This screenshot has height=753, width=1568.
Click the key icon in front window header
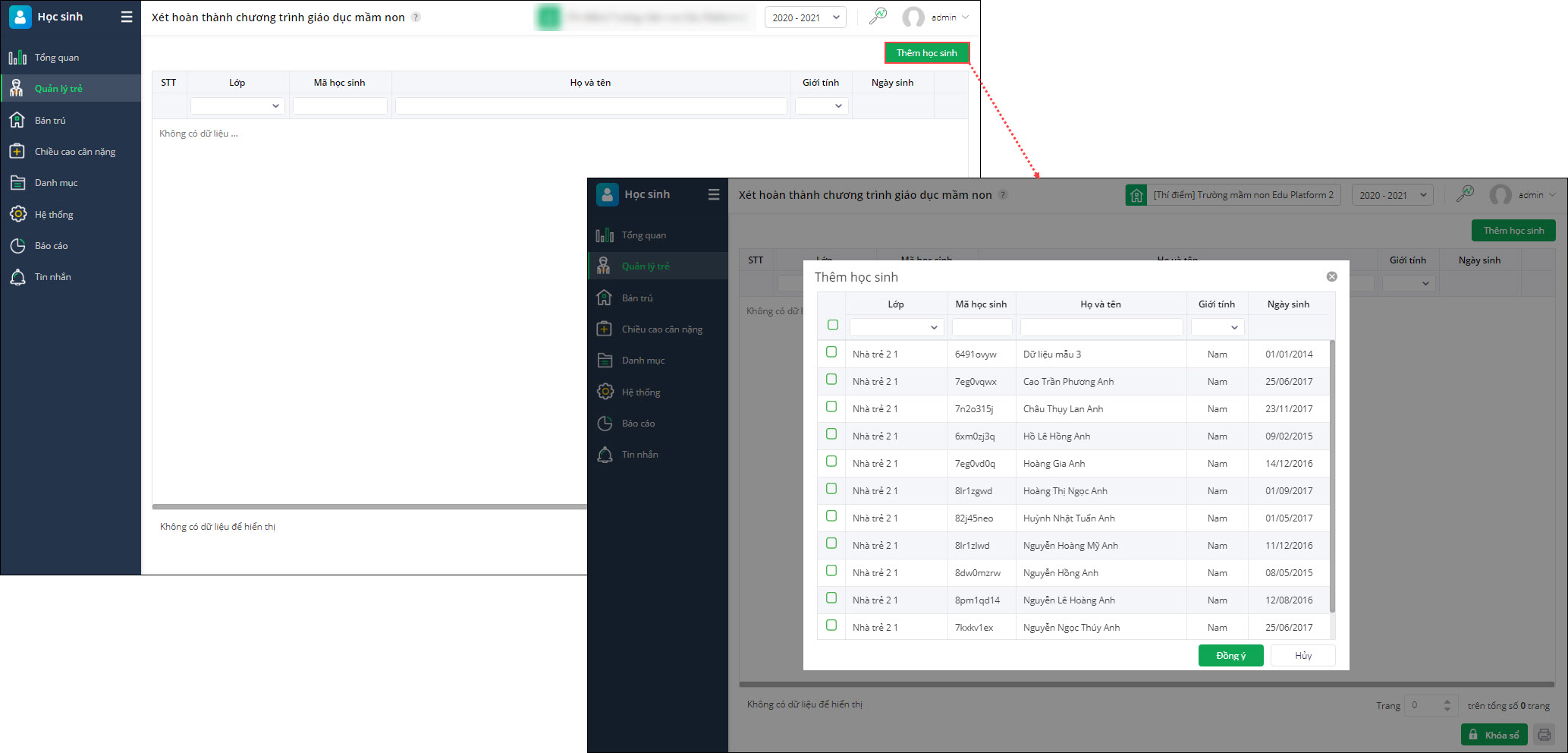(x=1465, y=194)
